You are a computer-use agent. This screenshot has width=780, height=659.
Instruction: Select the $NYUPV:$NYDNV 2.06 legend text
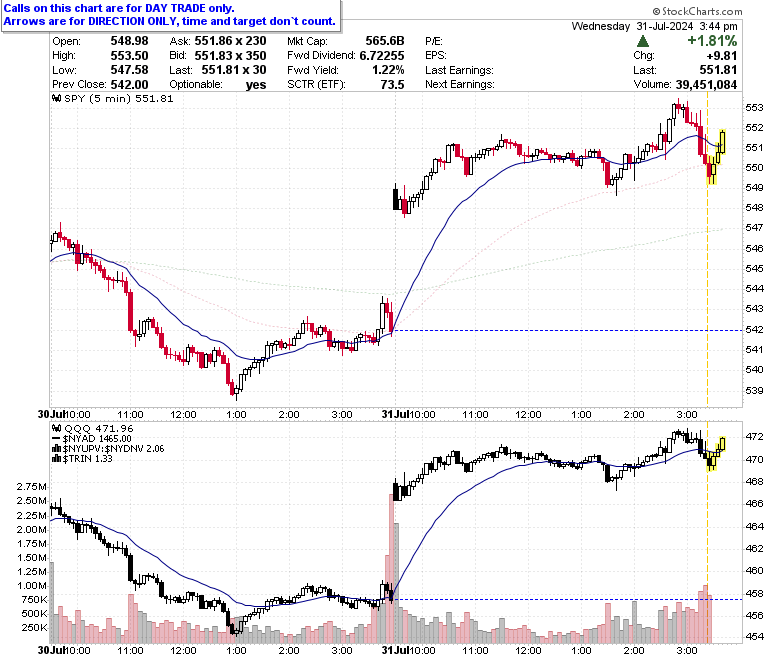coord(113,449)
